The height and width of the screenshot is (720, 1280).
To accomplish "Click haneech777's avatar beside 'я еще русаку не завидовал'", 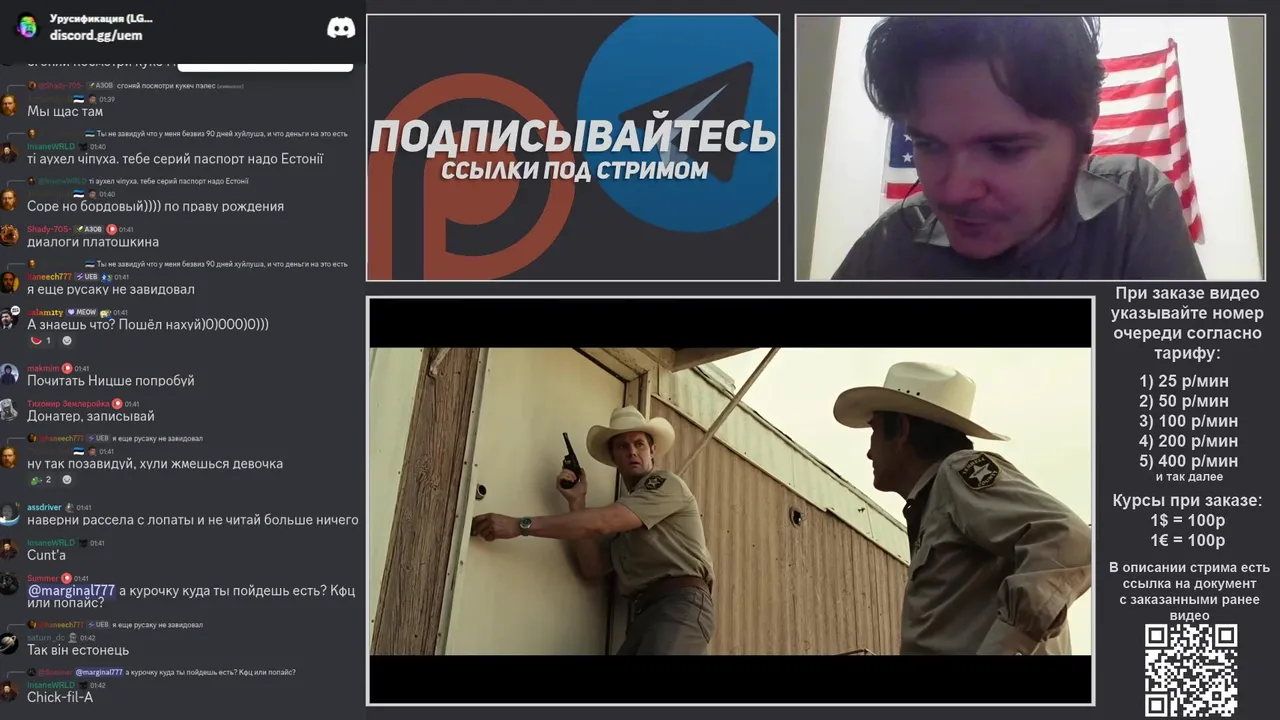I will click(x=9, y=283).
